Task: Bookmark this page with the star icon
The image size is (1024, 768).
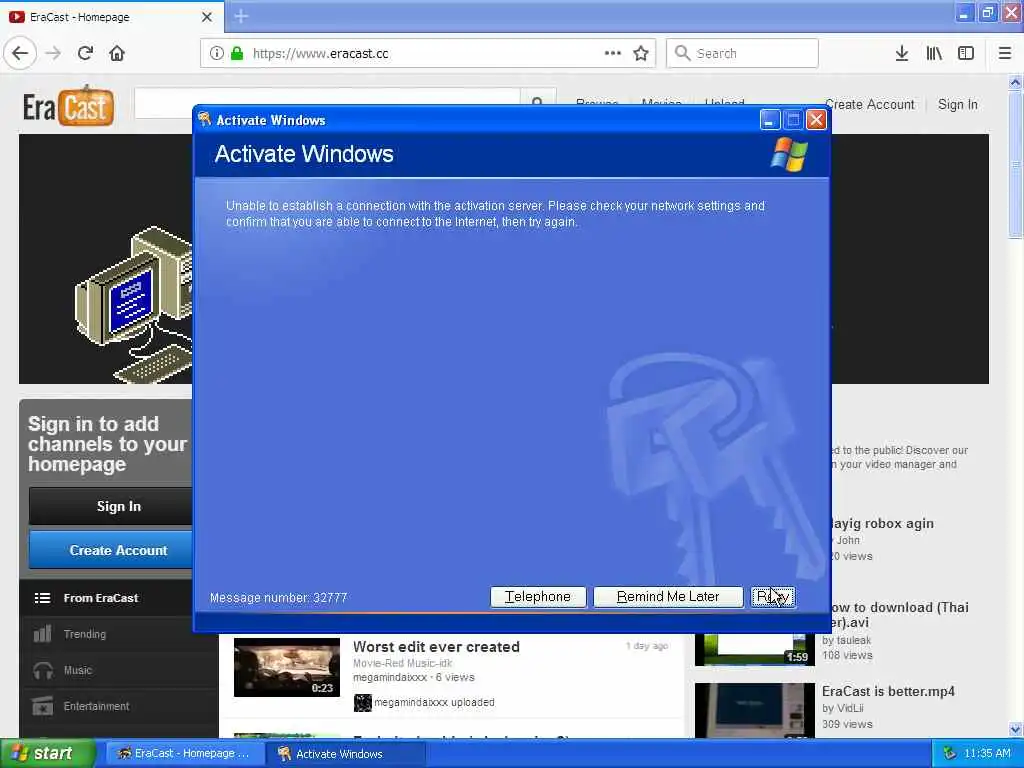Action: click(x=641, y=54)
